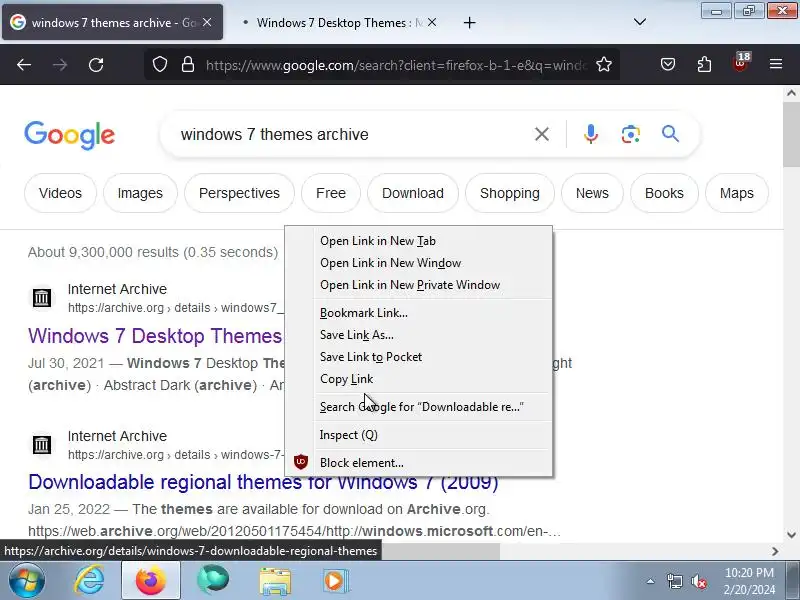Select the Books filter chip
The width and height of the screenshot is (800, 600).
(x=664, y=193)
